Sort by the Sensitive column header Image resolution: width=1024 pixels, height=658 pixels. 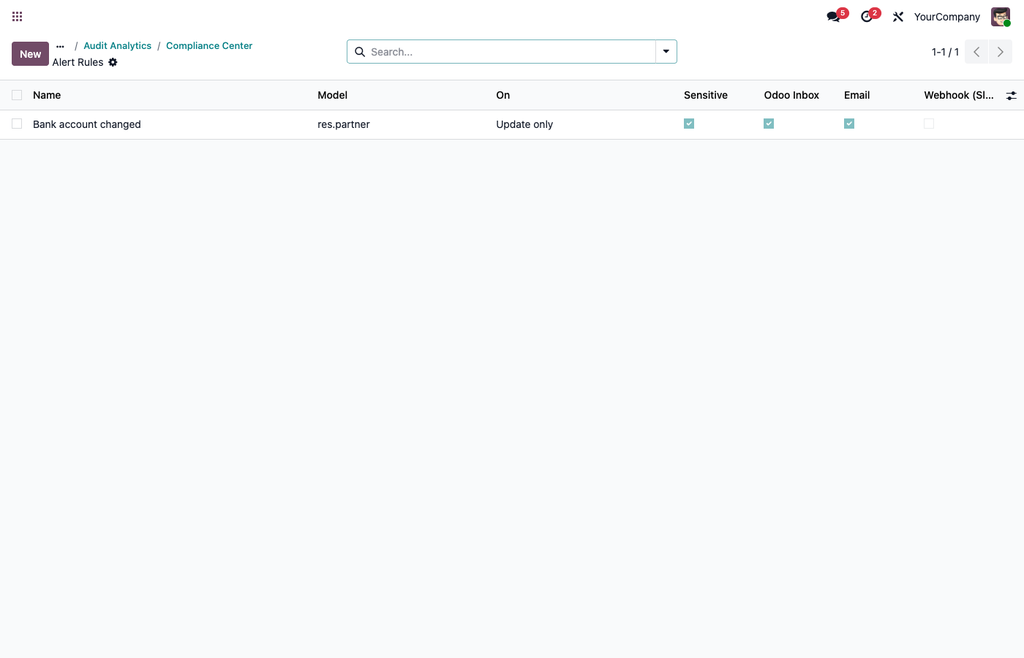click(x=705, y=95)
